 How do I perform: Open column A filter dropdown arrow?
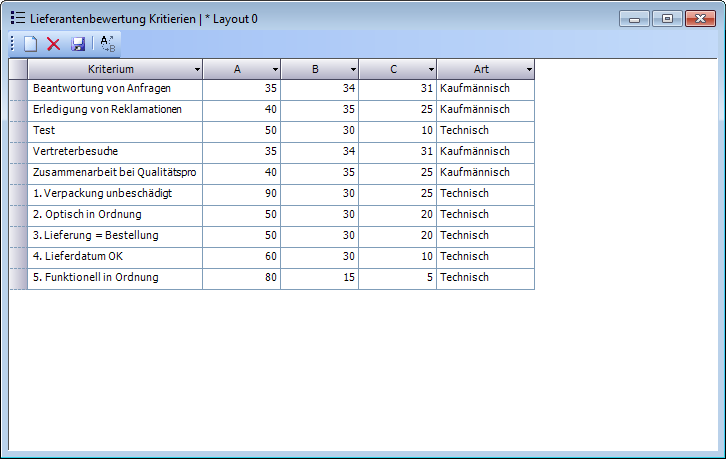click(x=275, y=69)
